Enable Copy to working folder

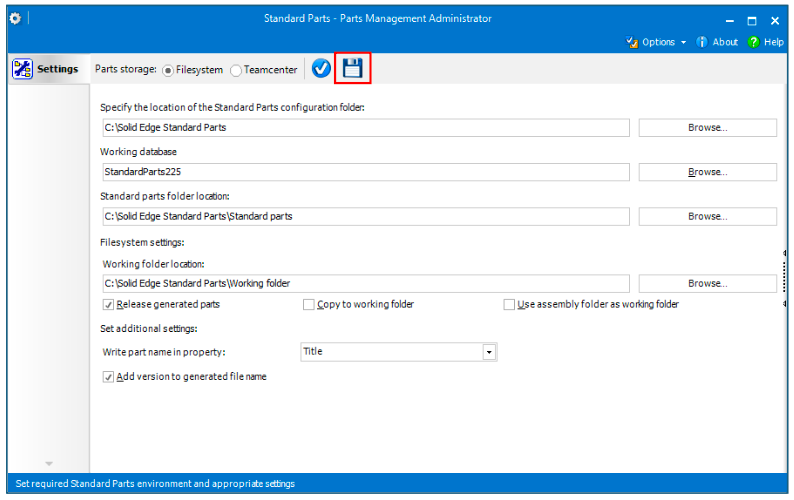pyautogui.click(x=308, y=304)
